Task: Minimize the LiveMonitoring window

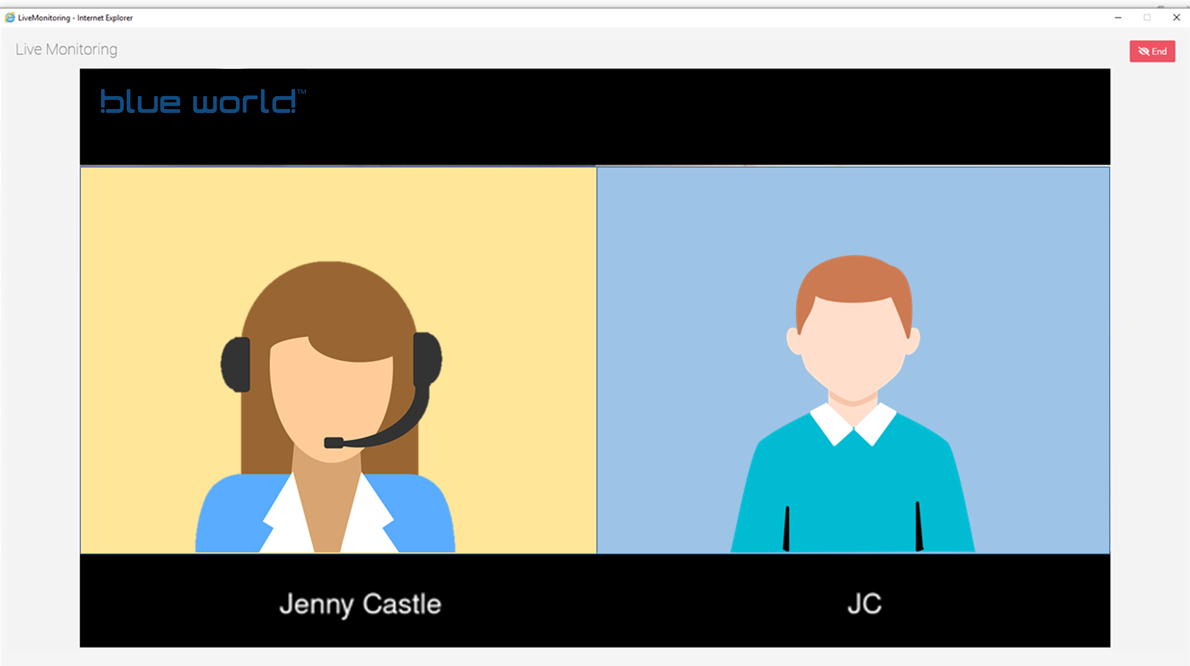Action: tap(1117, 17)
